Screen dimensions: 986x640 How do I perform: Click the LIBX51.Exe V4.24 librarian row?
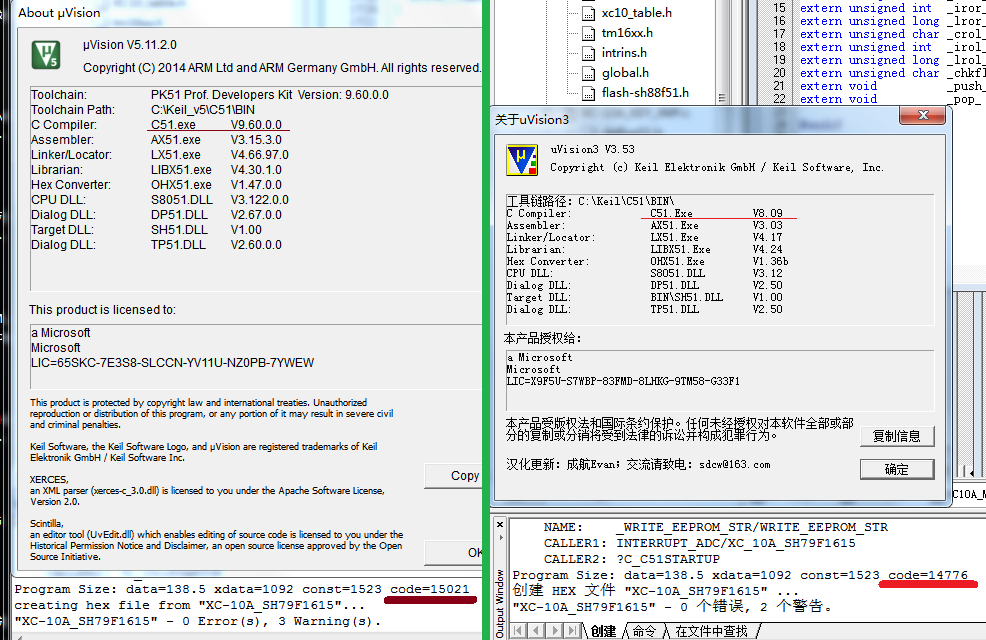[645, 250]
